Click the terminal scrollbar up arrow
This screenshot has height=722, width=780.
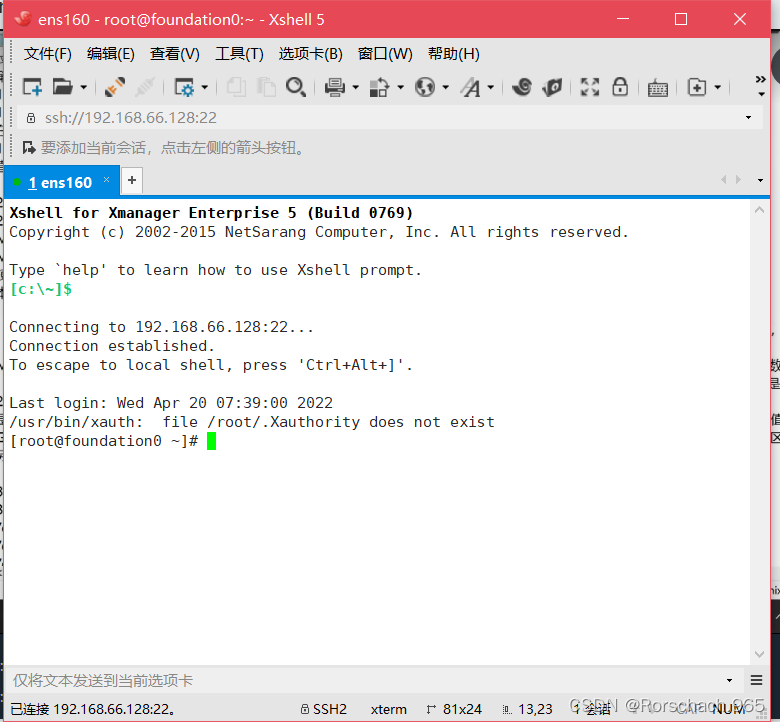pos(759,210)
